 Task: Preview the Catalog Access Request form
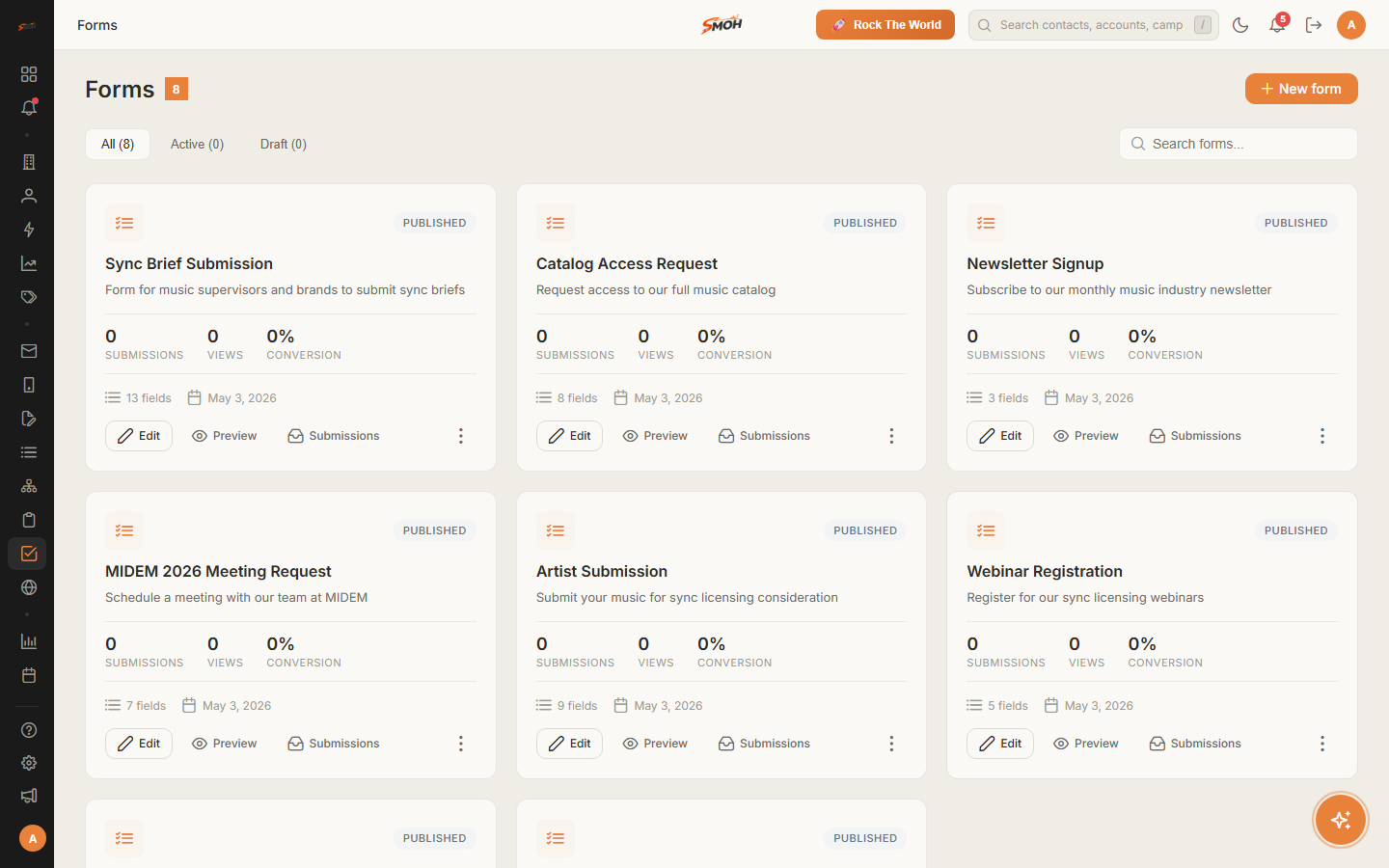(655, 436)
